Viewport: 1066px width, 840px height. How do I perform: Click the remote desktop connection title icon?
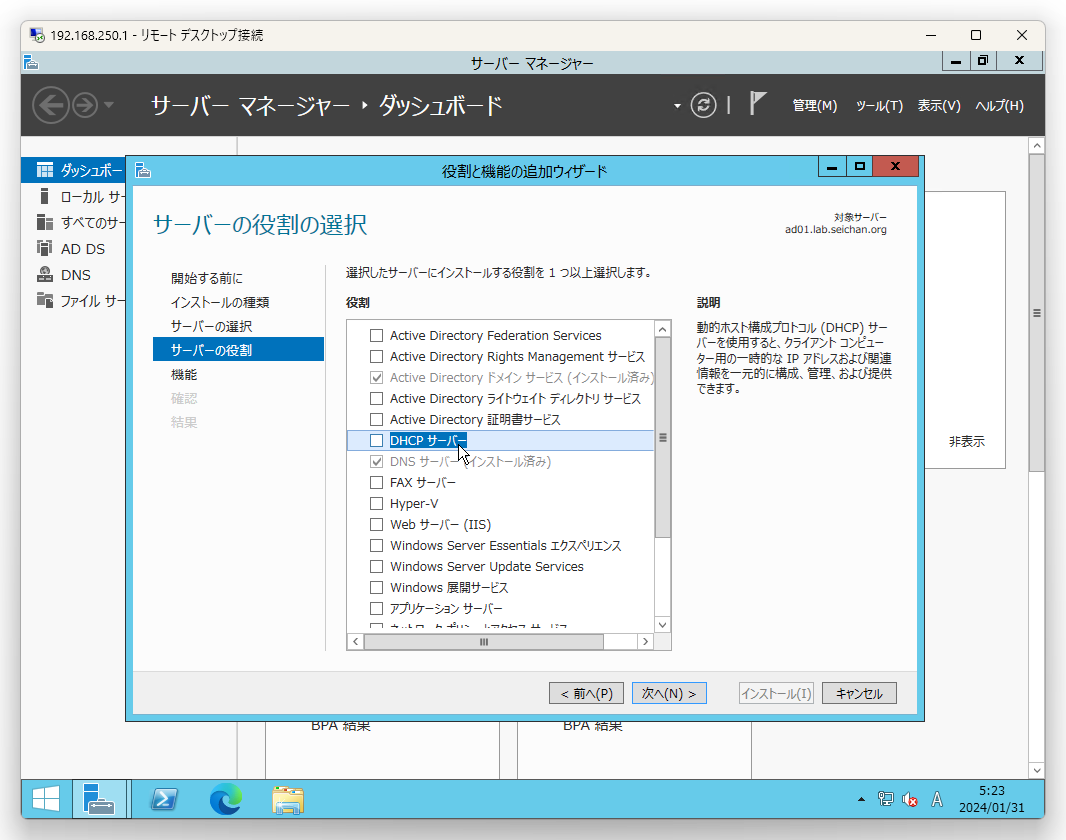click(37, 35)
